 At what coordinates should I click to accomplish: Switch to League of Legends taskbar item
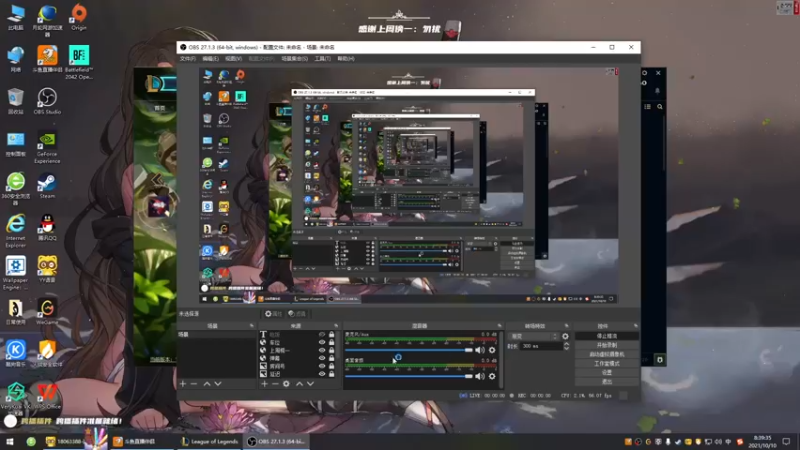pyautogui.click(x=210, y=441)
